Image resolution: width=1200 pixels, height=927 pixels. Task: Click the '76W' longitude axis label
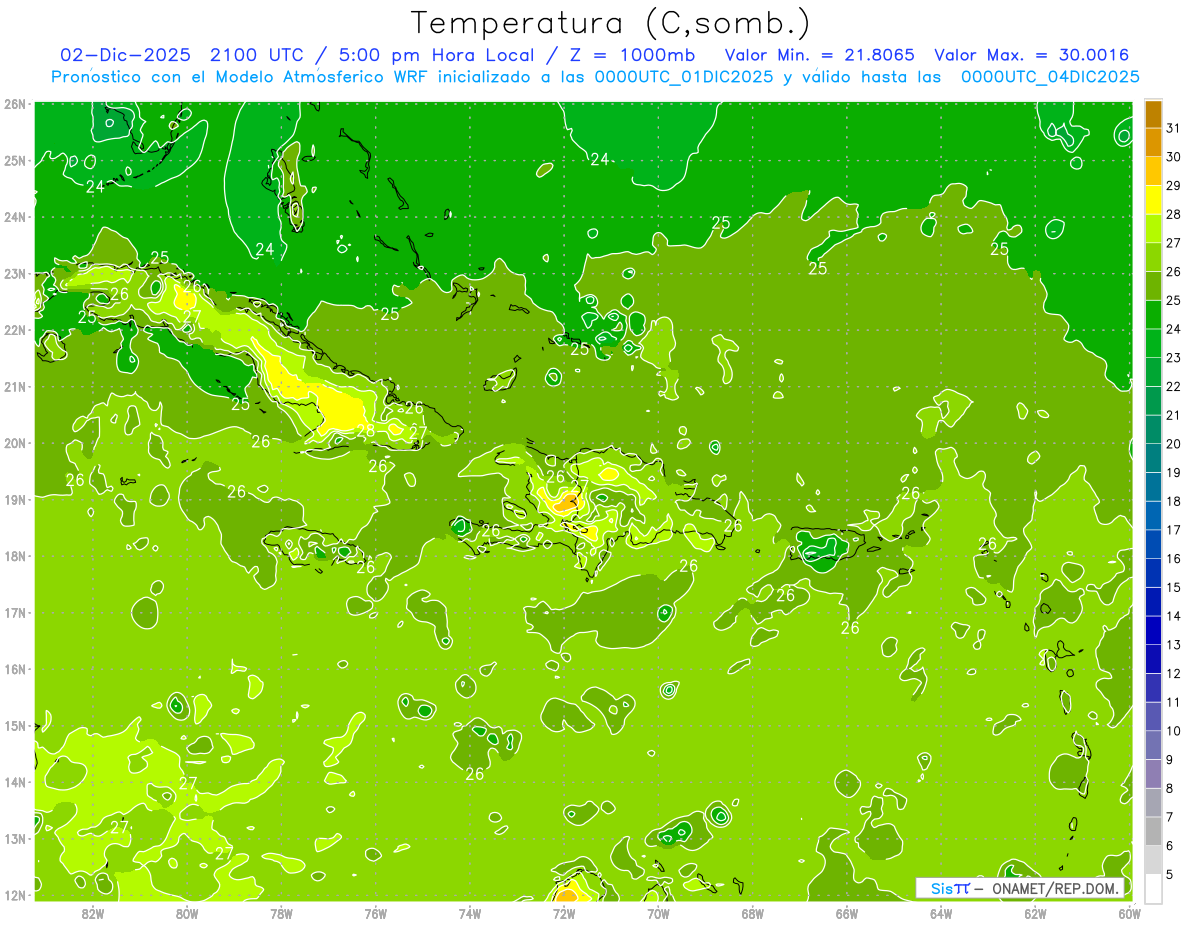(x=375, y=912)
